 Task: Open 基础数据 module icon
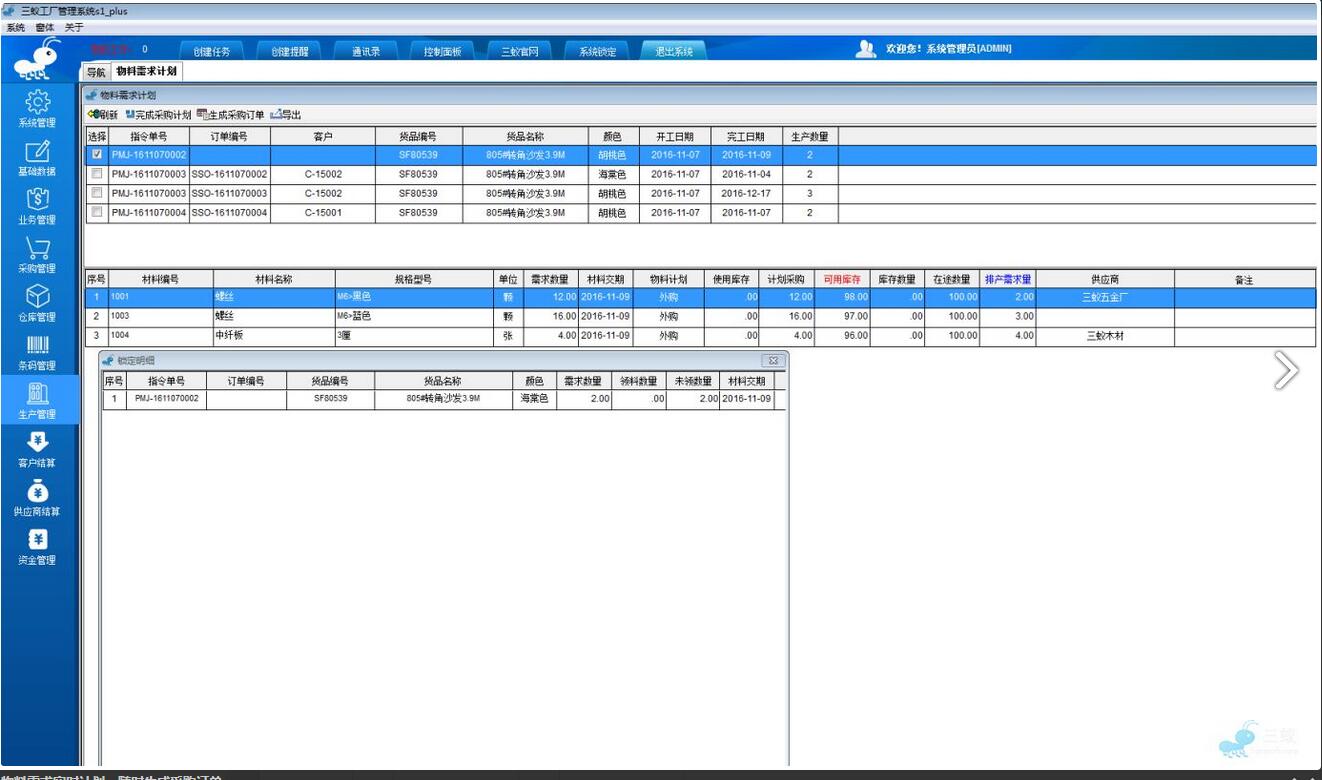(x=37, y=157)
